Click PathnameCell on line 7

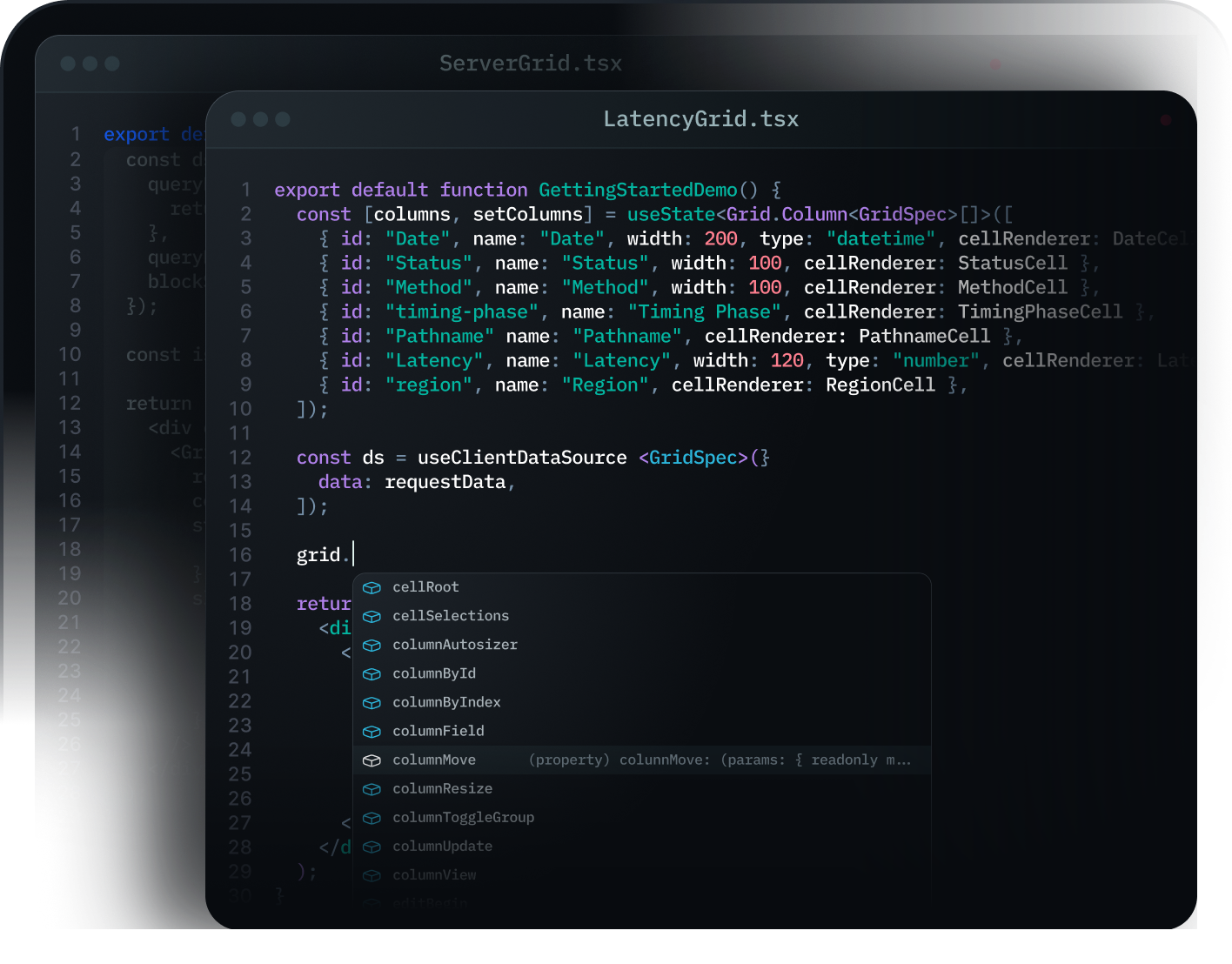tap(925, 336)
